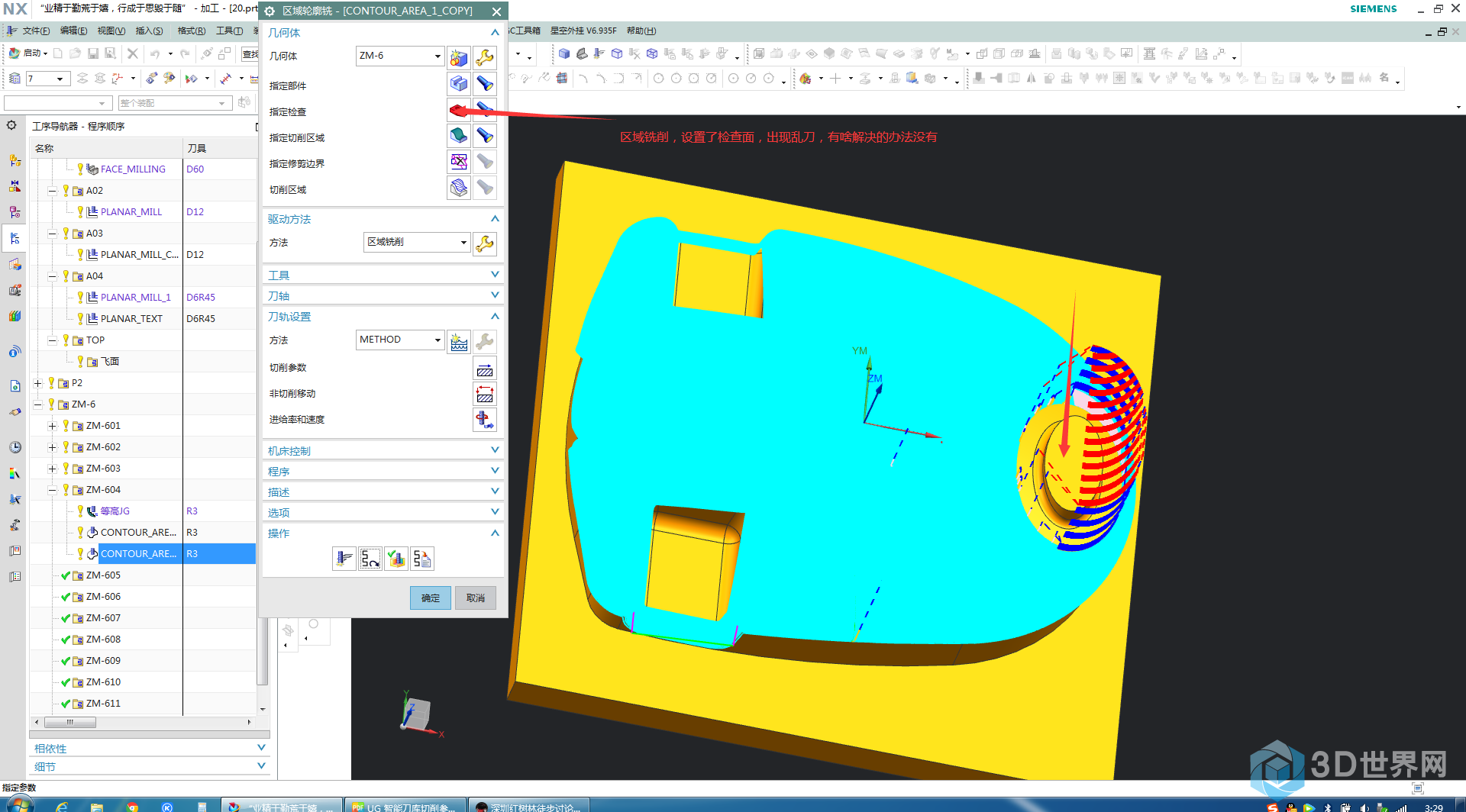Click the display flashlight for specify part
1466x812 pixels.
[x=485, y=84]
